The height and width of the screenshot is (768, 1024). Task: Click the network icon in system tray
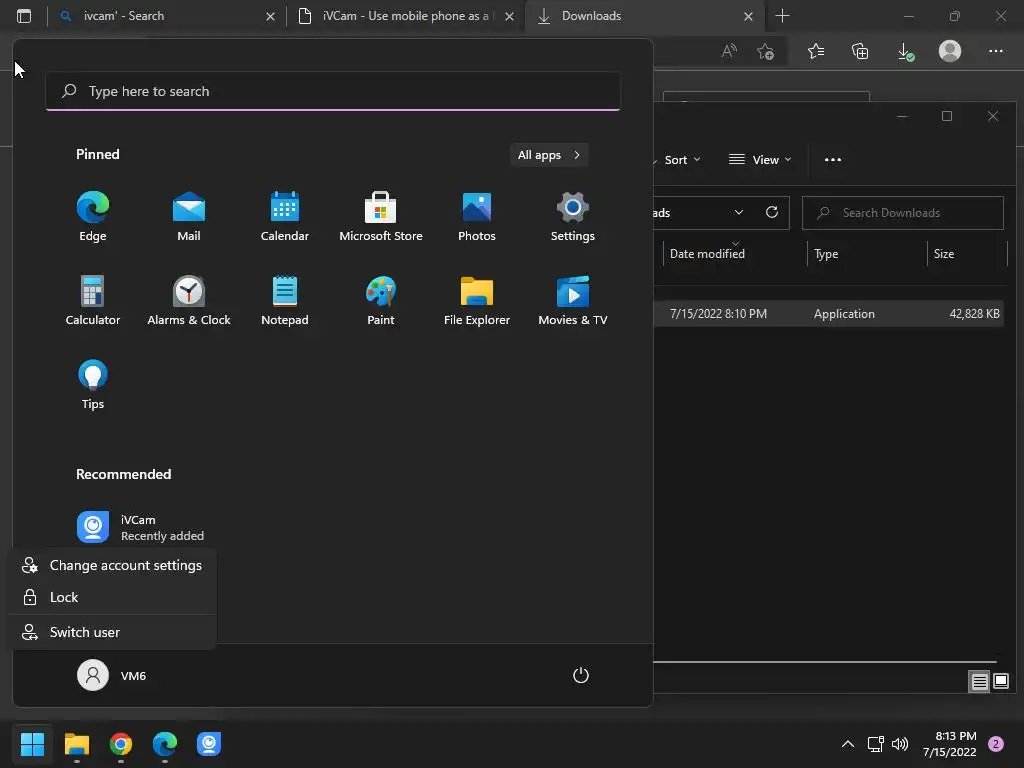click(875, 744)
